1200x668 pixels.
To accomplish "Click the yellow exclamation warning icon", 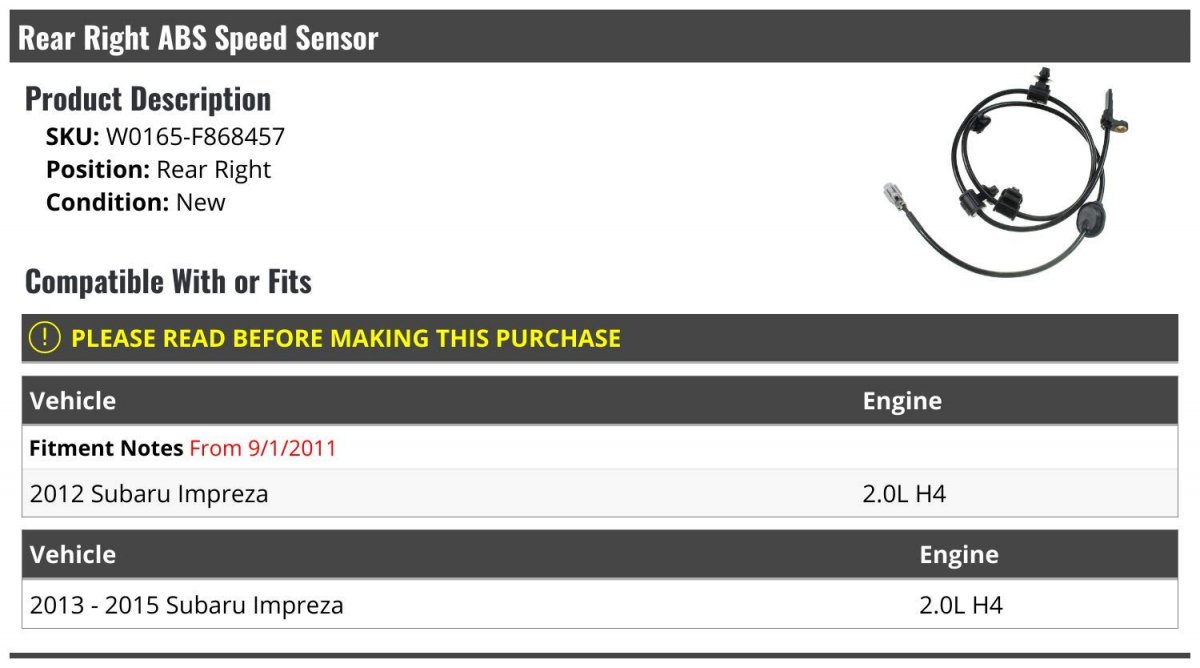I will pos(45,338).
